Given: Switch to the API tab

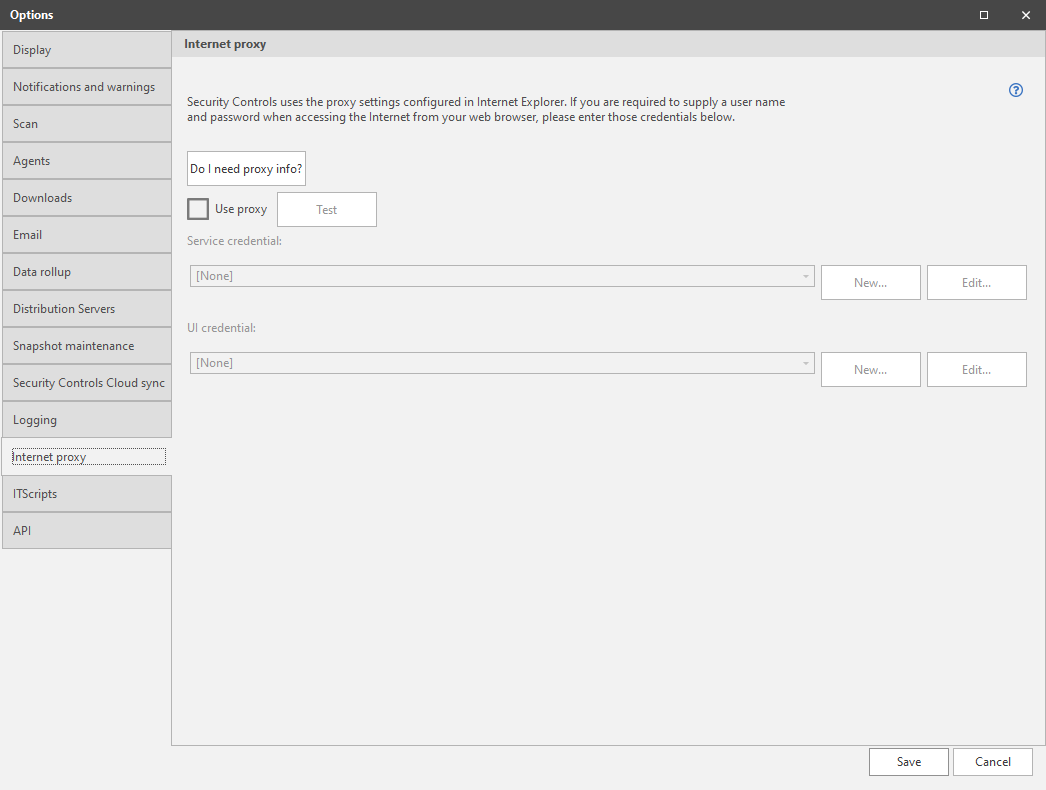Looking at the screenshot, I should [87, 531].
